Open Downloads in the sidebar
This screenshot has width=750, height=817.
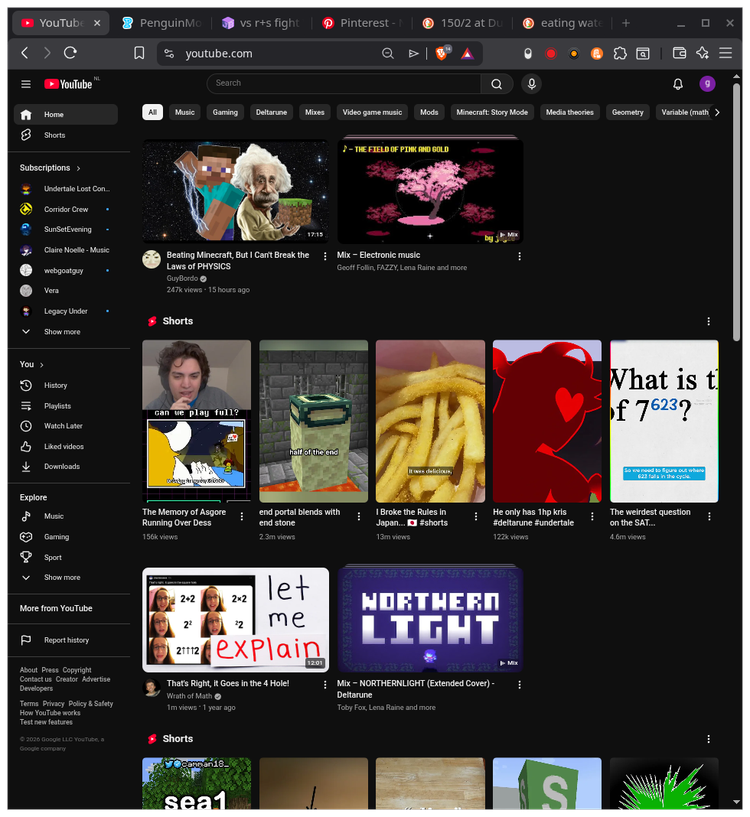[x=66, y=467]
